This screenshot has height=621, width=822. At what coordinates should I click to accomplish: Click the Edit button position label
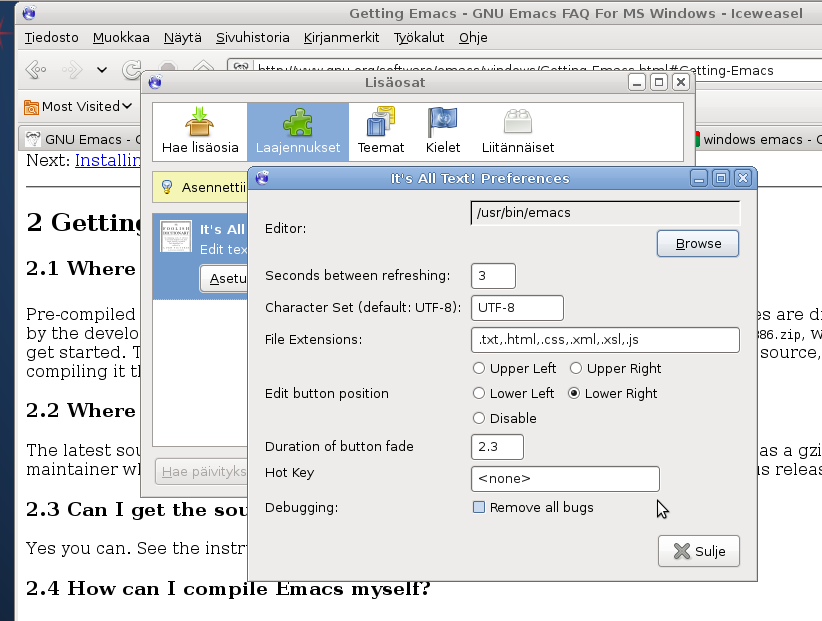(327, 394)
